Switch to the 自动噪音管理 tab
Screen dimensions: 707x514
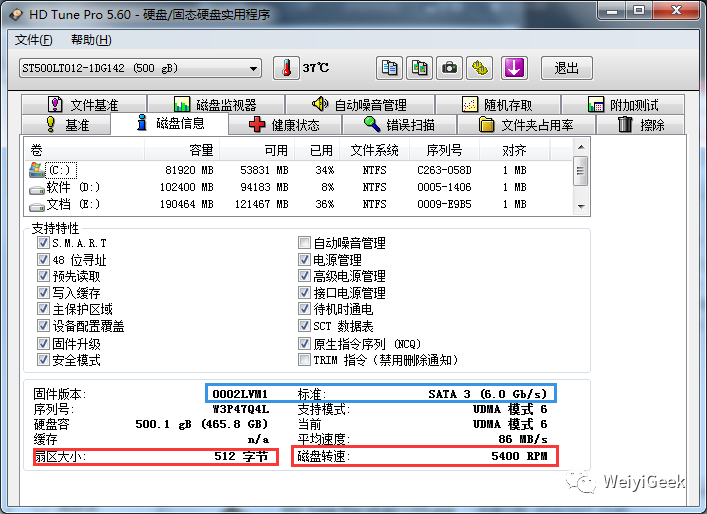click(360, 105)
